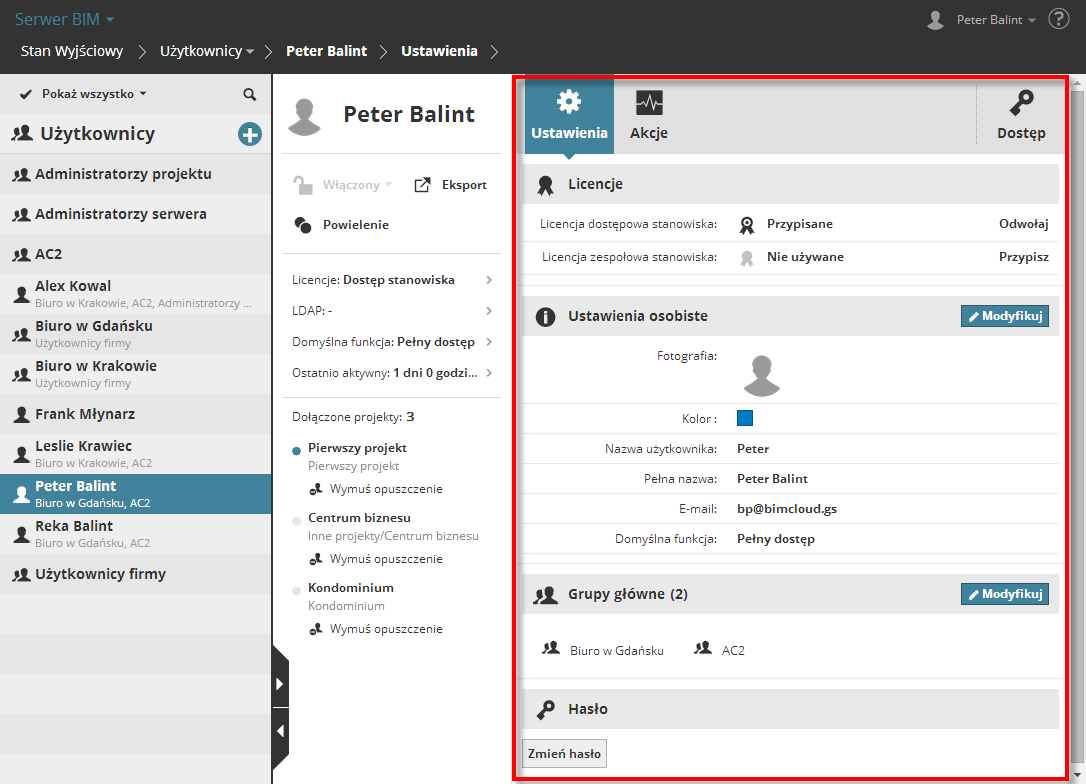
Task: Expand Licencje: Dostęp stanowiska row arrow
Action: click(x=489, y=280)
